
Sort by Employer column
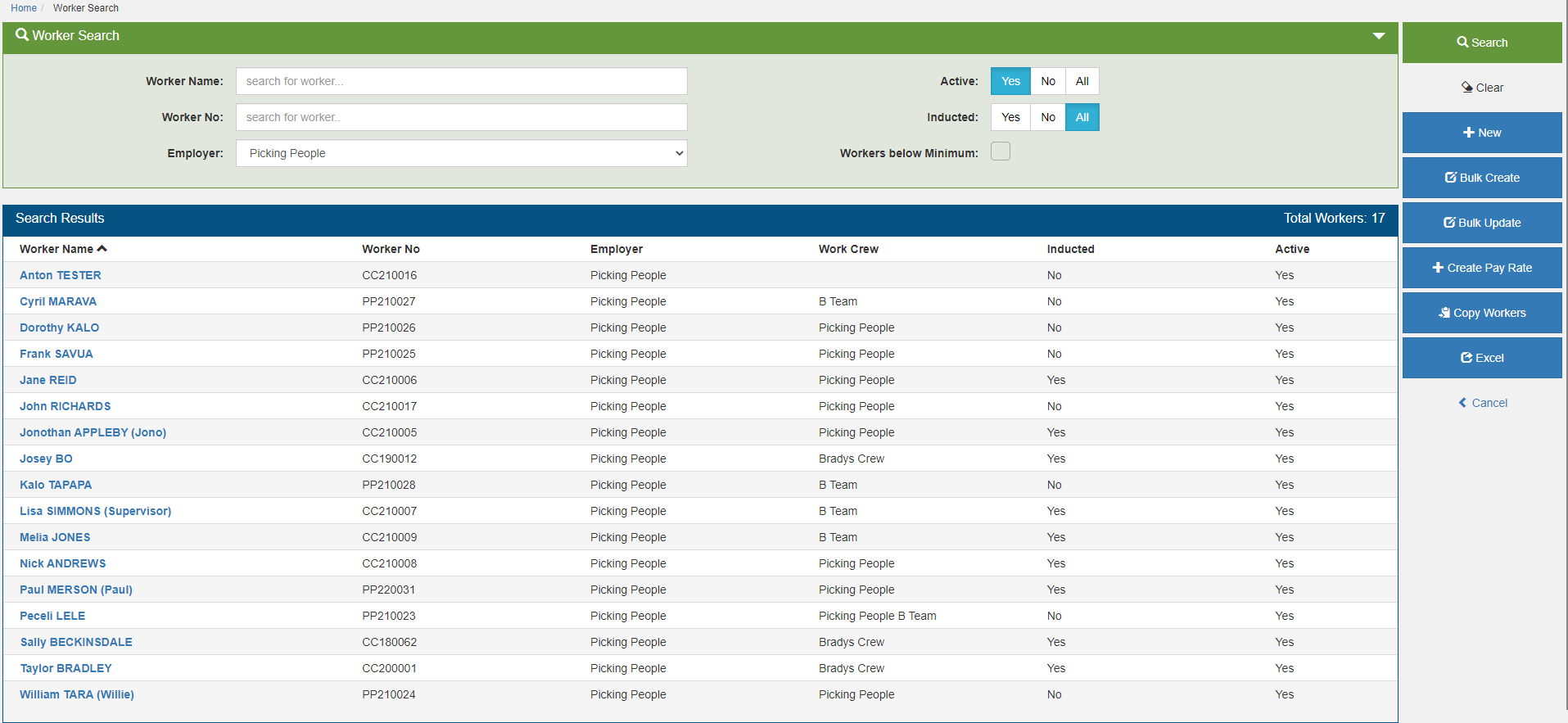click(x=617, y=249)
